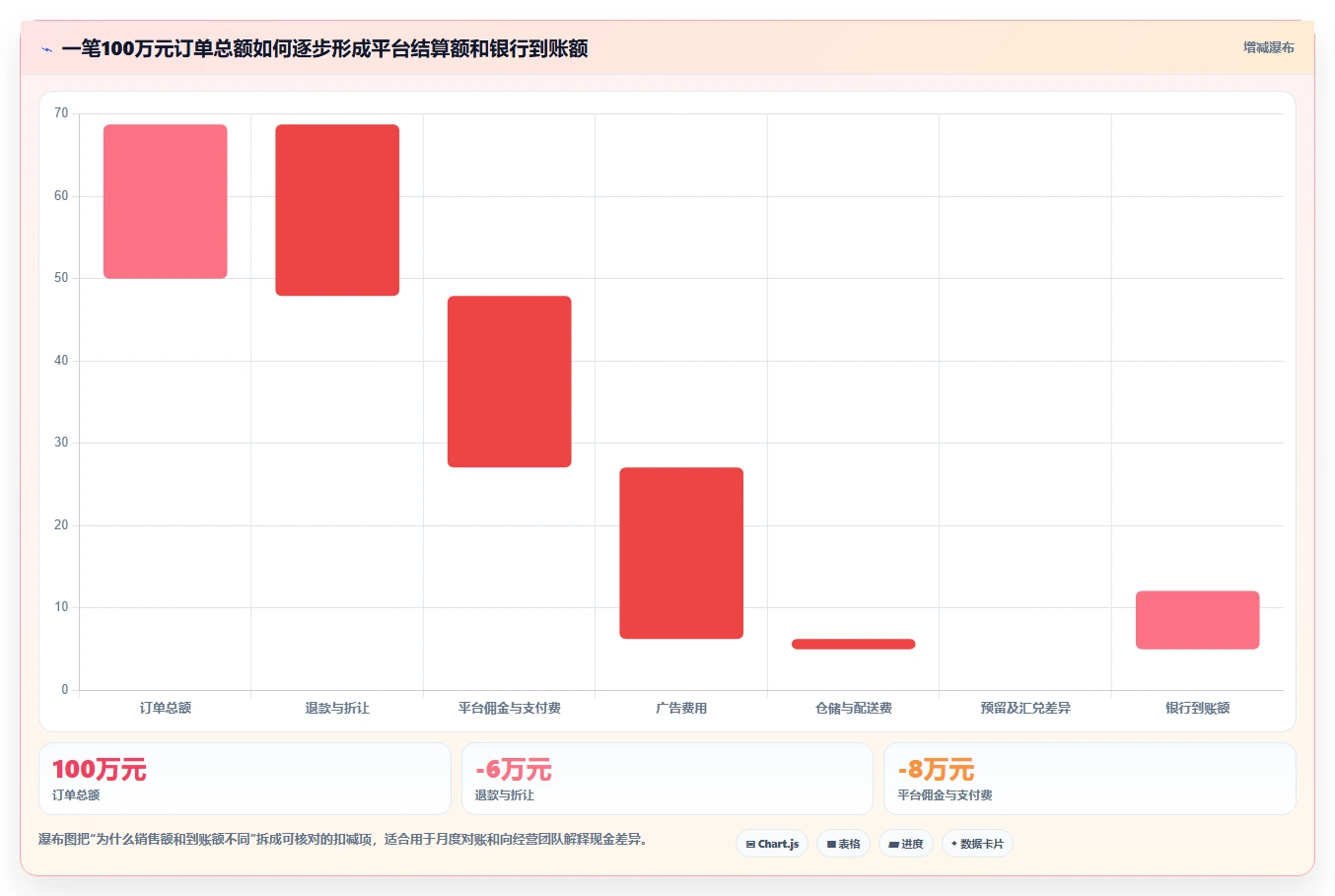
Task: Open the -8万元 平台佣金与支付费 data card
Action: point(1089,779)
